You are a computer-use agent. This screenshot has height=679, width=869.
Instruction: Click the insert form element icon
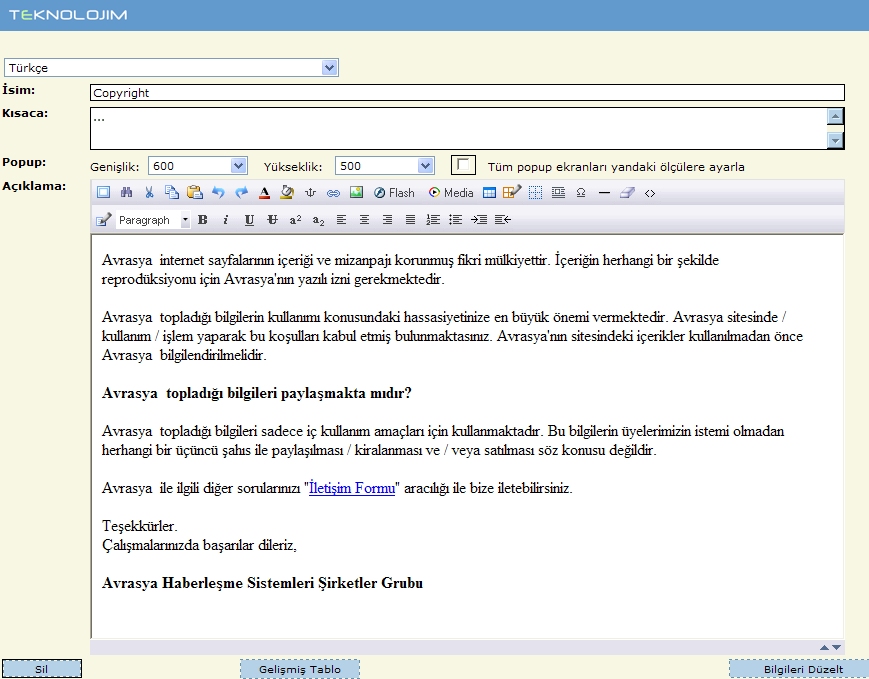(x=558, y=192)
